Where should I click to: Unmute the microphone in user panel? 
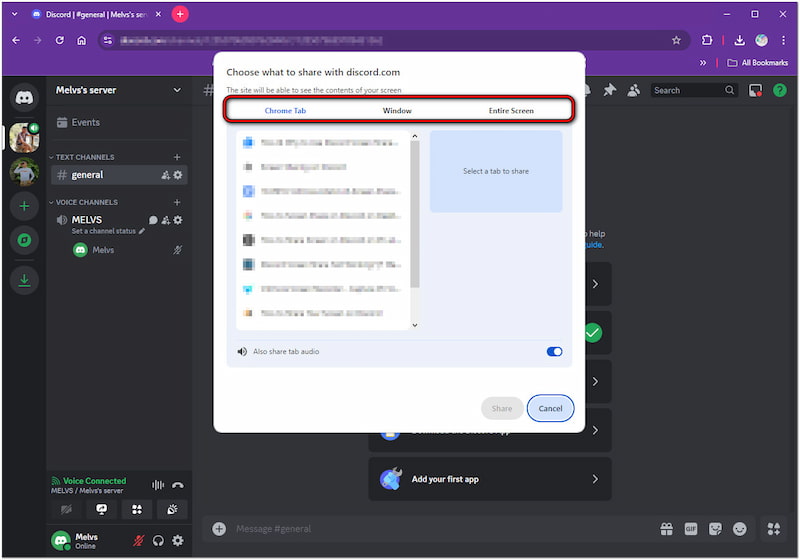click(x=139, y=541)
